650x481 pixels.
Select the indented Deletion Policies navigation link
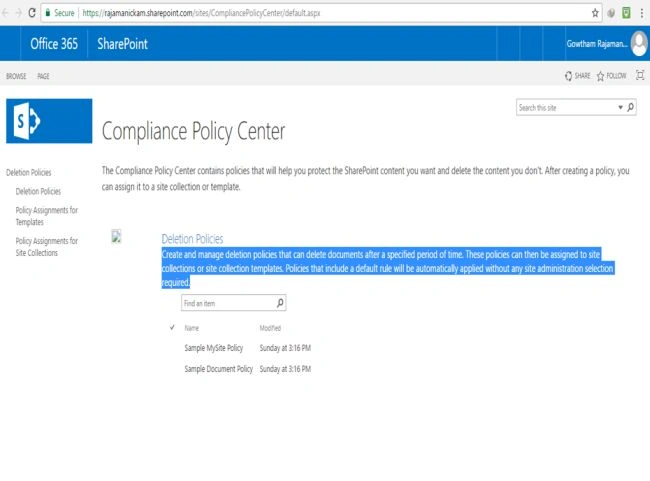click(38, 191)
